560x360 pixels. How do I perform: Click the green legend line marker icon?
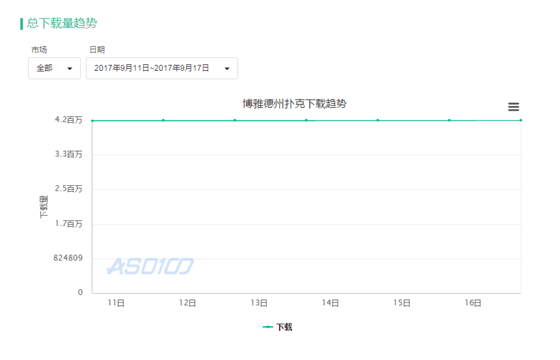coord(268,327)
